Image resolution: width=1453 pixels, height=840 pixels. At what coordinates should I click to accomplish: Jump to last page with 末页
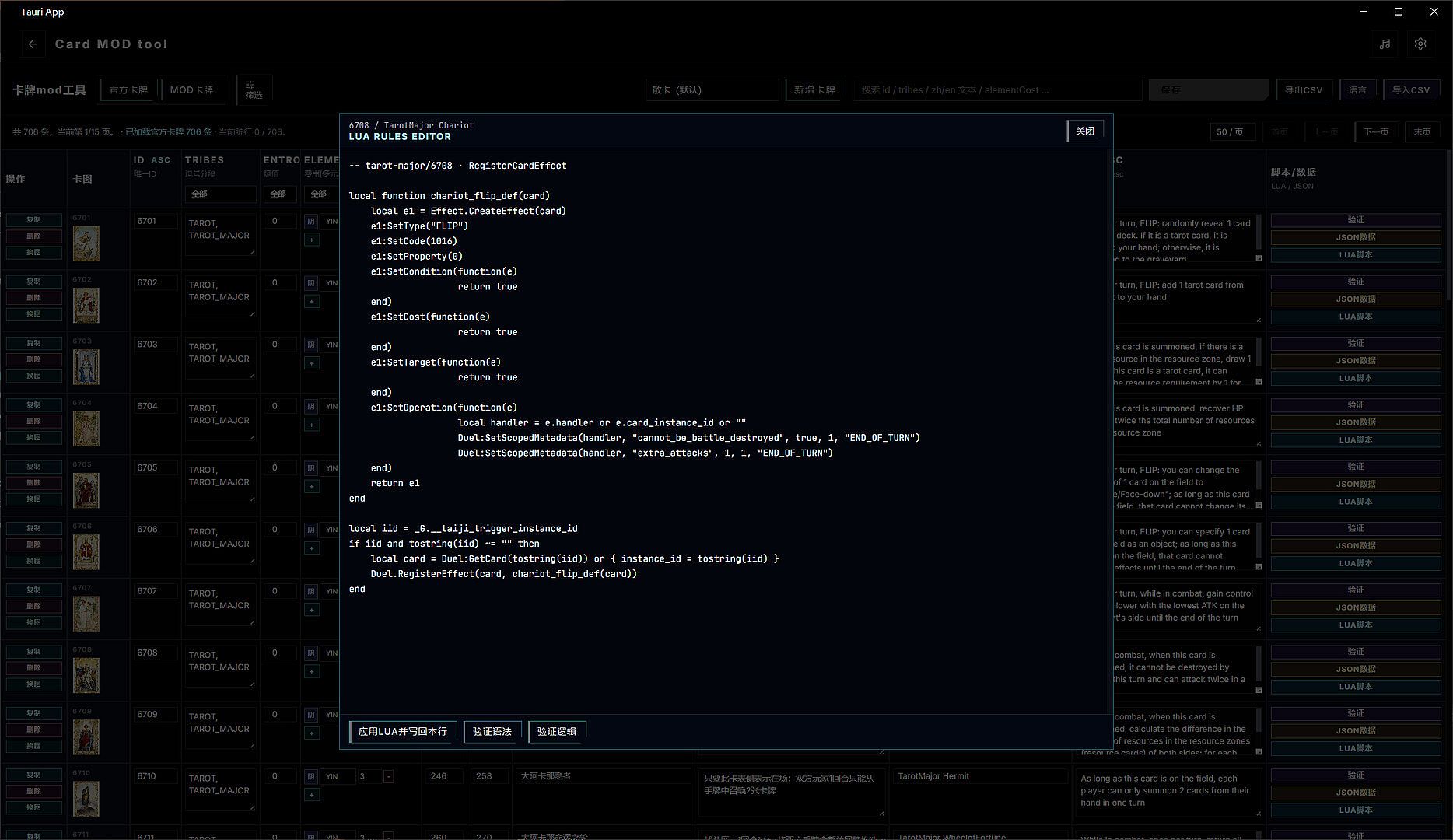point(1422,131)
